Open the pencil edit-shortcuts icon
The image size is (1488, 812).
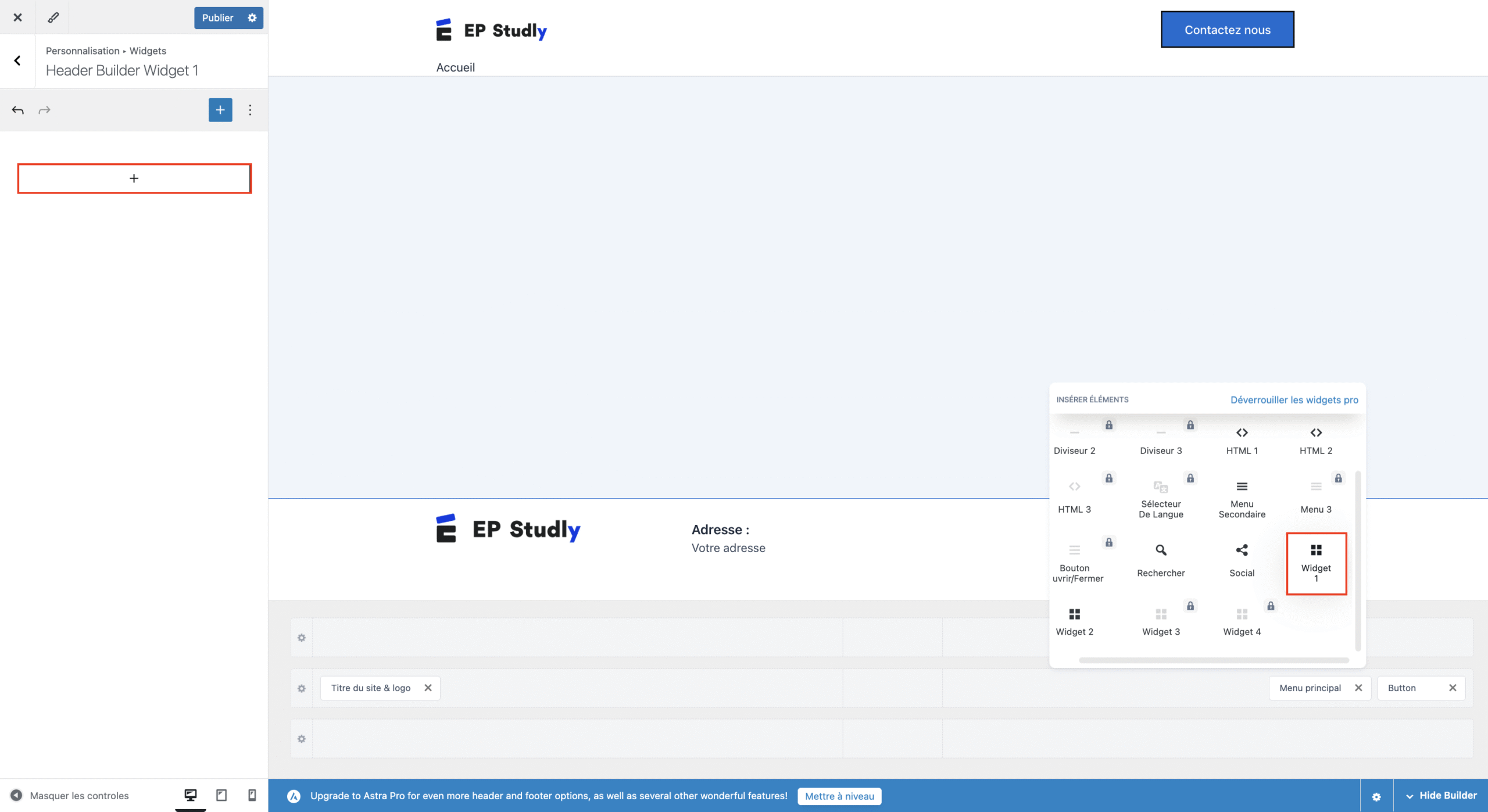pos(53,17)
